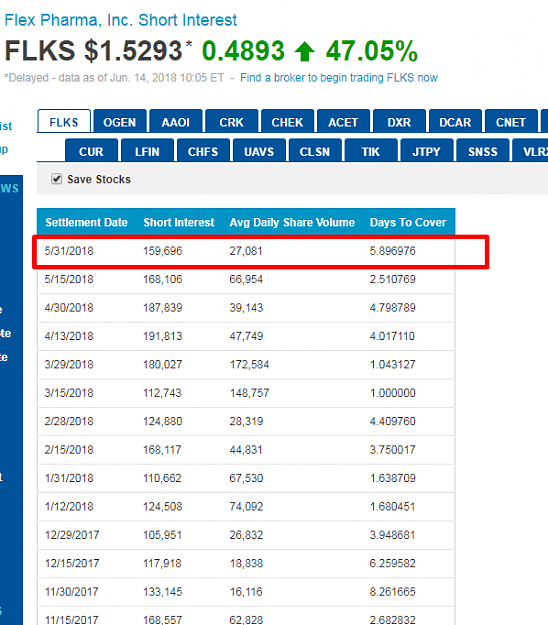
Task: Switch to the ACET ticker tab
Action: (343, 121)
